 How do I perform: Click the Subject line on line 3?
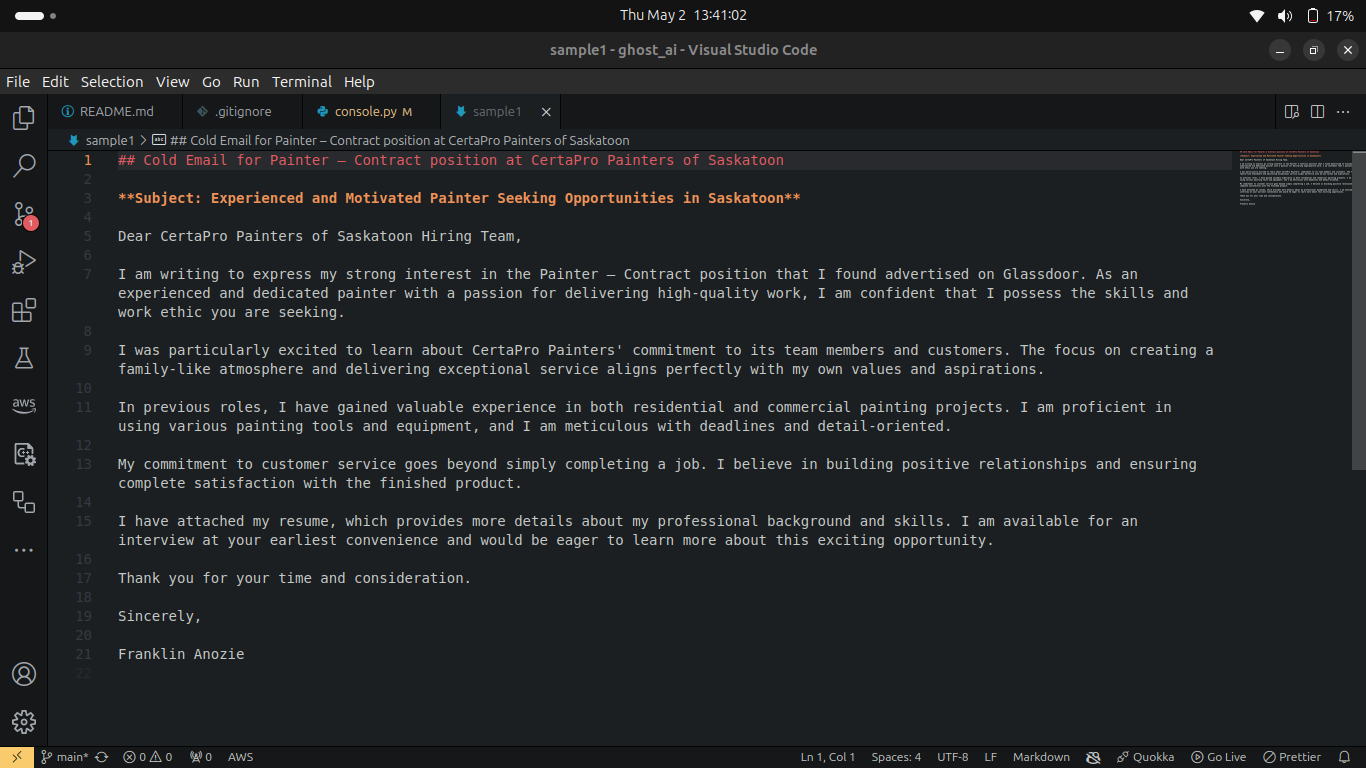[x=459, y=198]
